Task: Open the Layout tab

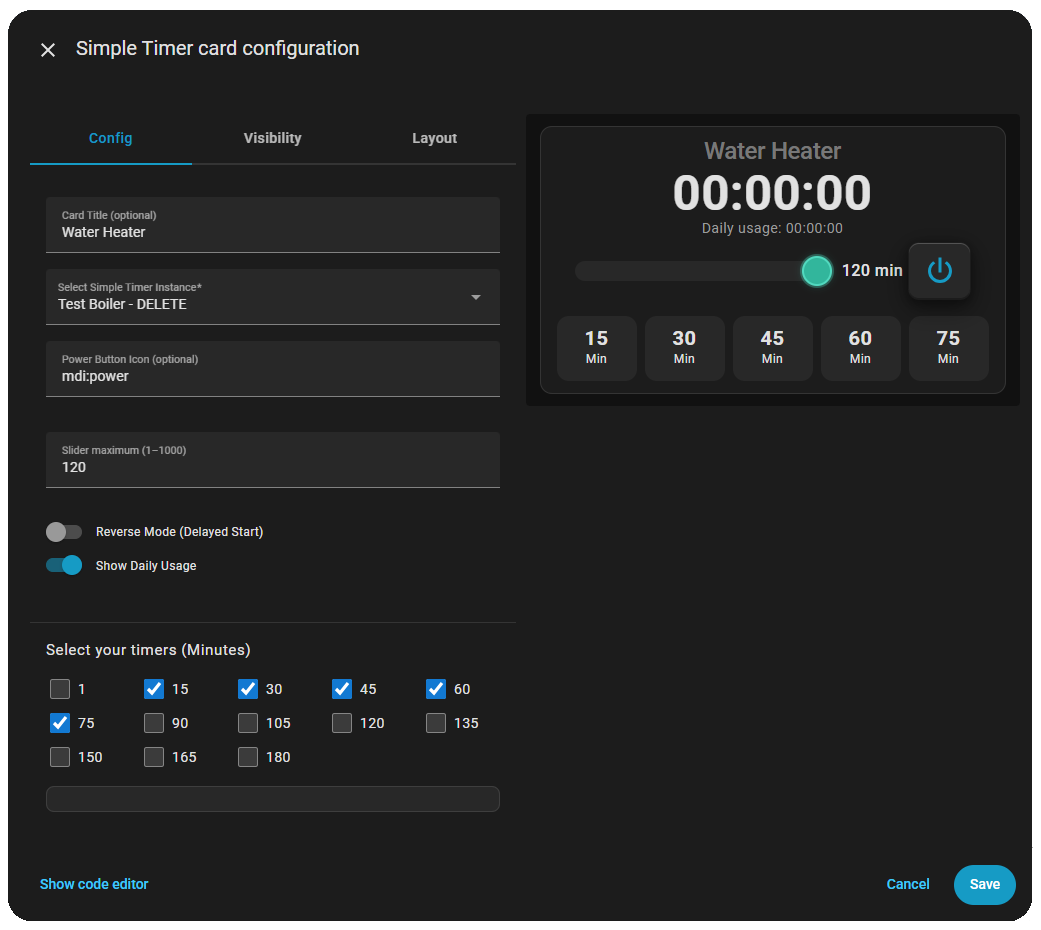Action: tap(434, 138)
